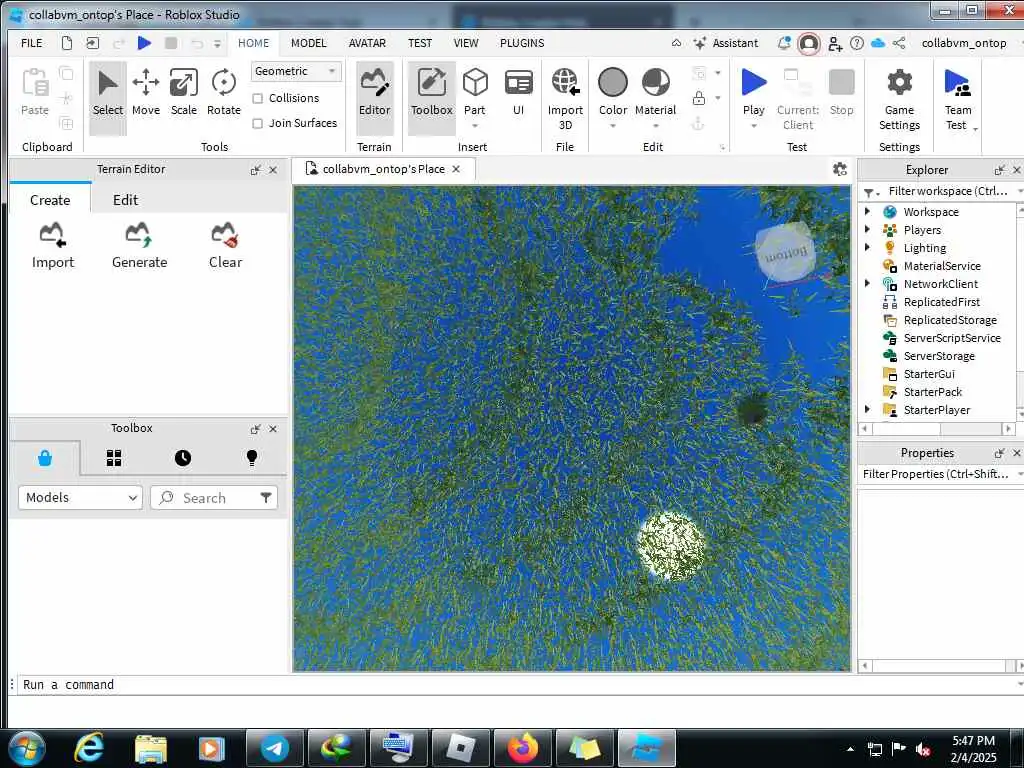The height and width of the screenshot is (768, 1024).
Task: Expand the StarterPlayer node
Action: pyautogui.click(x=867, y=409)
